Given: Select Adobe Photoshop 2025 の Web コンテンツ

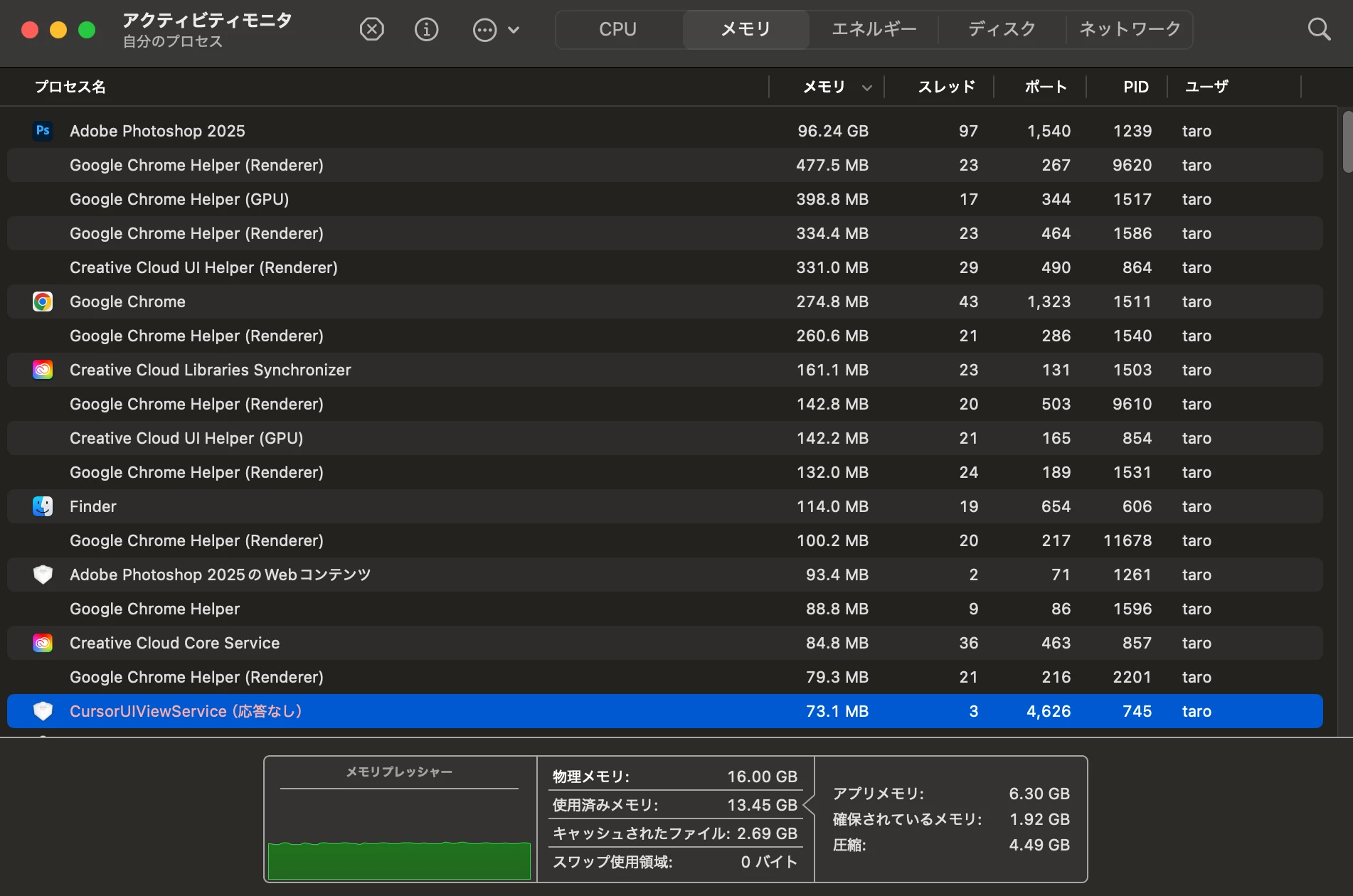Looking at the screenshot, I should point(221,575).
